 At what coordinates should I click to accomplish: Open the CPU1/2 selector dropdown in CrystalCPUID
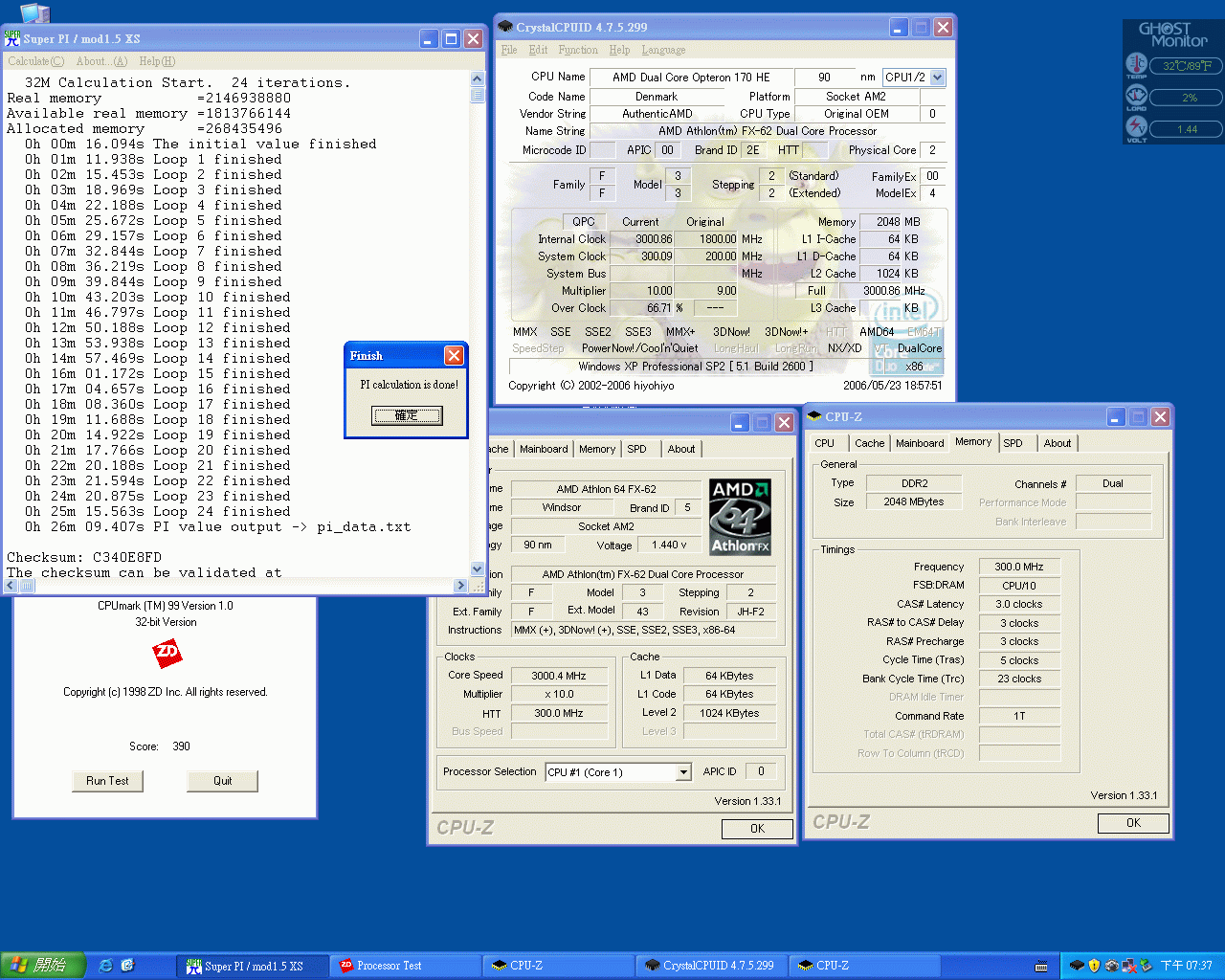(938, 77)
